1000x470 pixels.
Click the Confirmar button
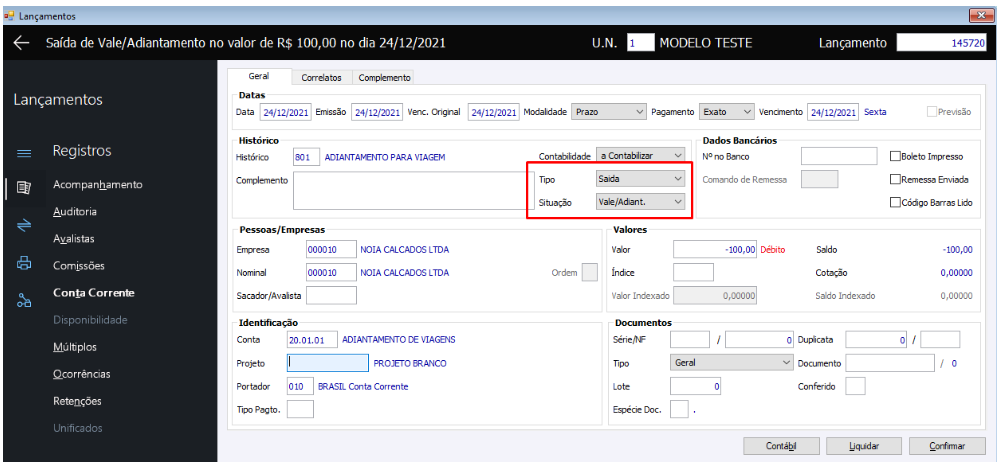pos(947,446)
